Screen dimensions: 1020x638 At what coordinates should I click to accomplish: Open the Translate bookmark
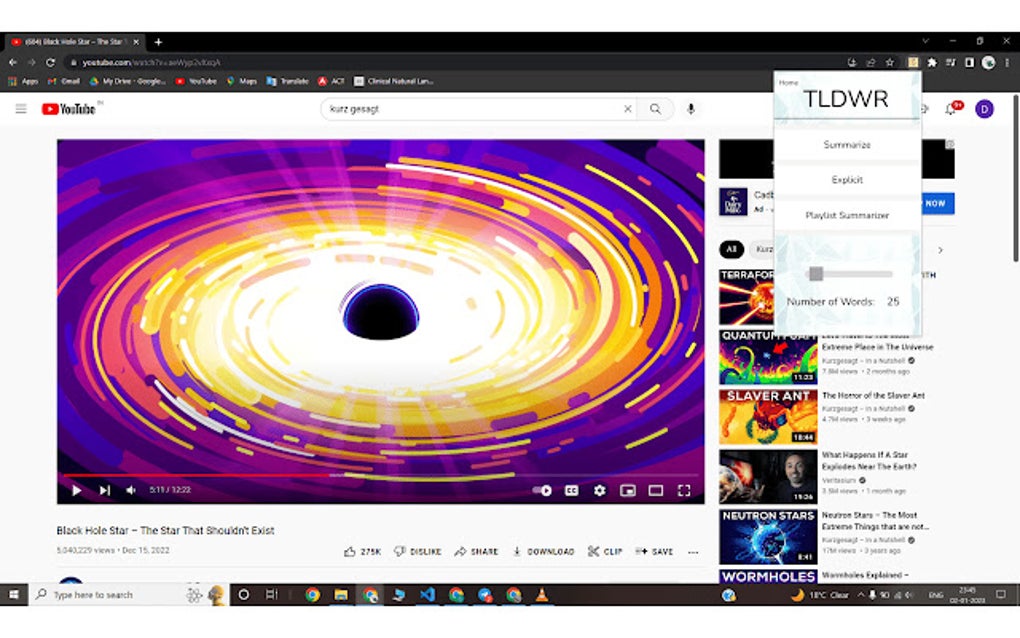click(288, 81)
